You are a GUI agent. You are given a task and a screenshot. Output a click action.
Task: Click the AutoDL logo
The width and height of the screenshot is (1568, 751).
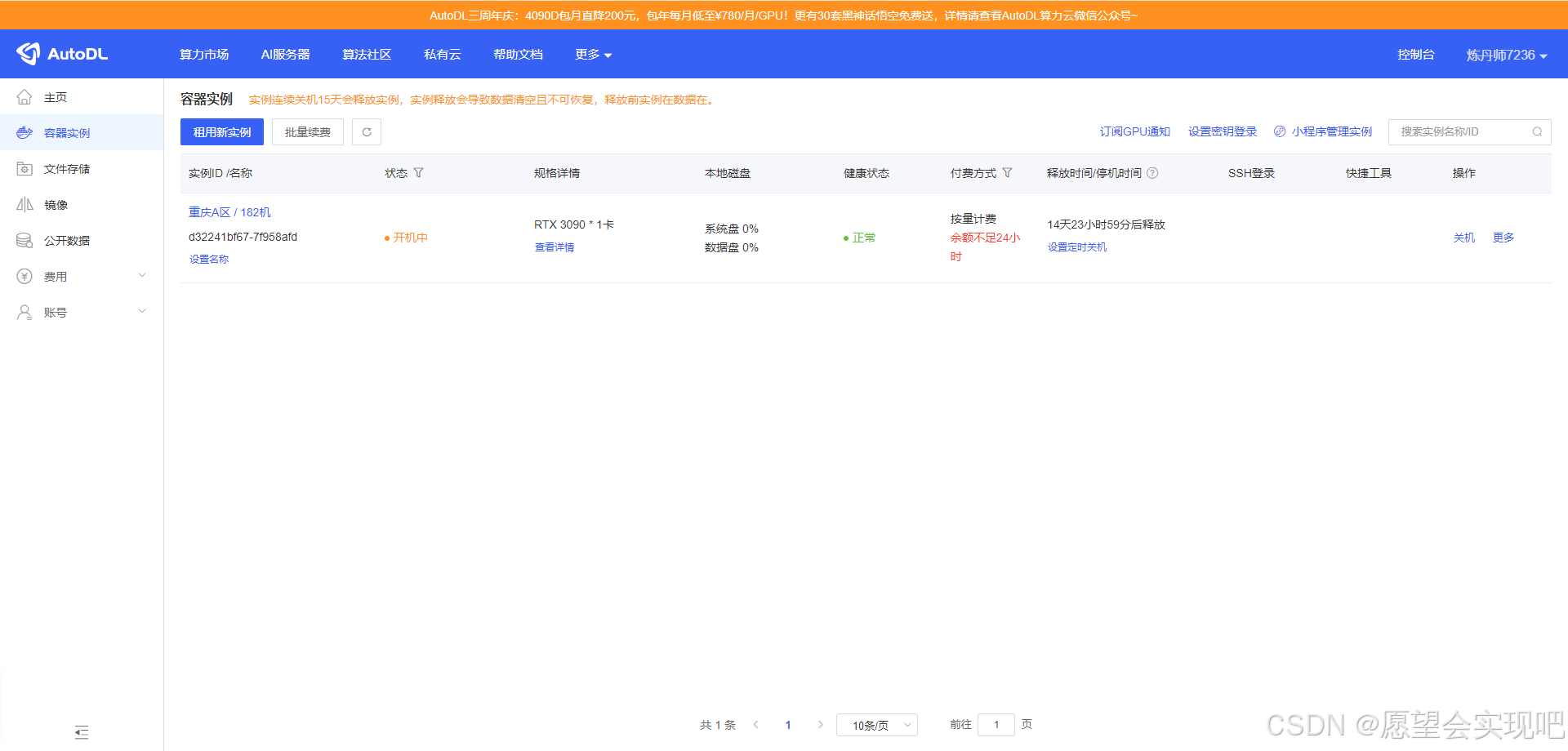pyautogui.click(x=62, y=54)
